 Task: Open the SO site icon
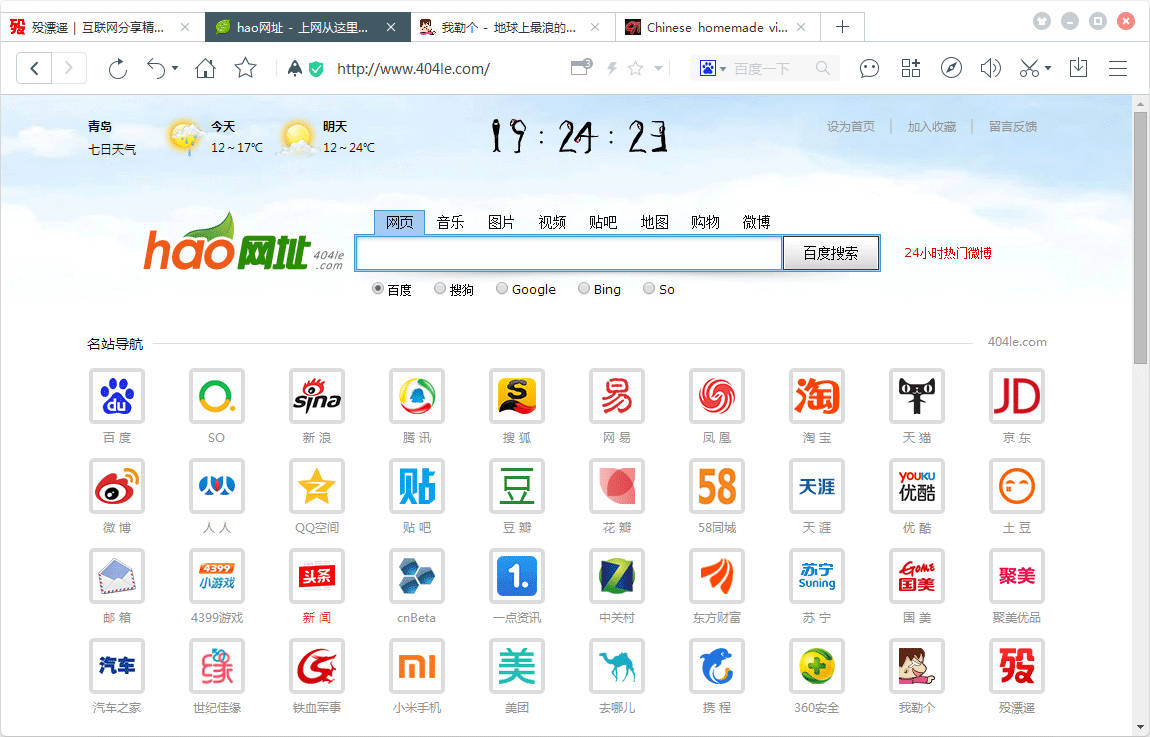tap(216, 396)
